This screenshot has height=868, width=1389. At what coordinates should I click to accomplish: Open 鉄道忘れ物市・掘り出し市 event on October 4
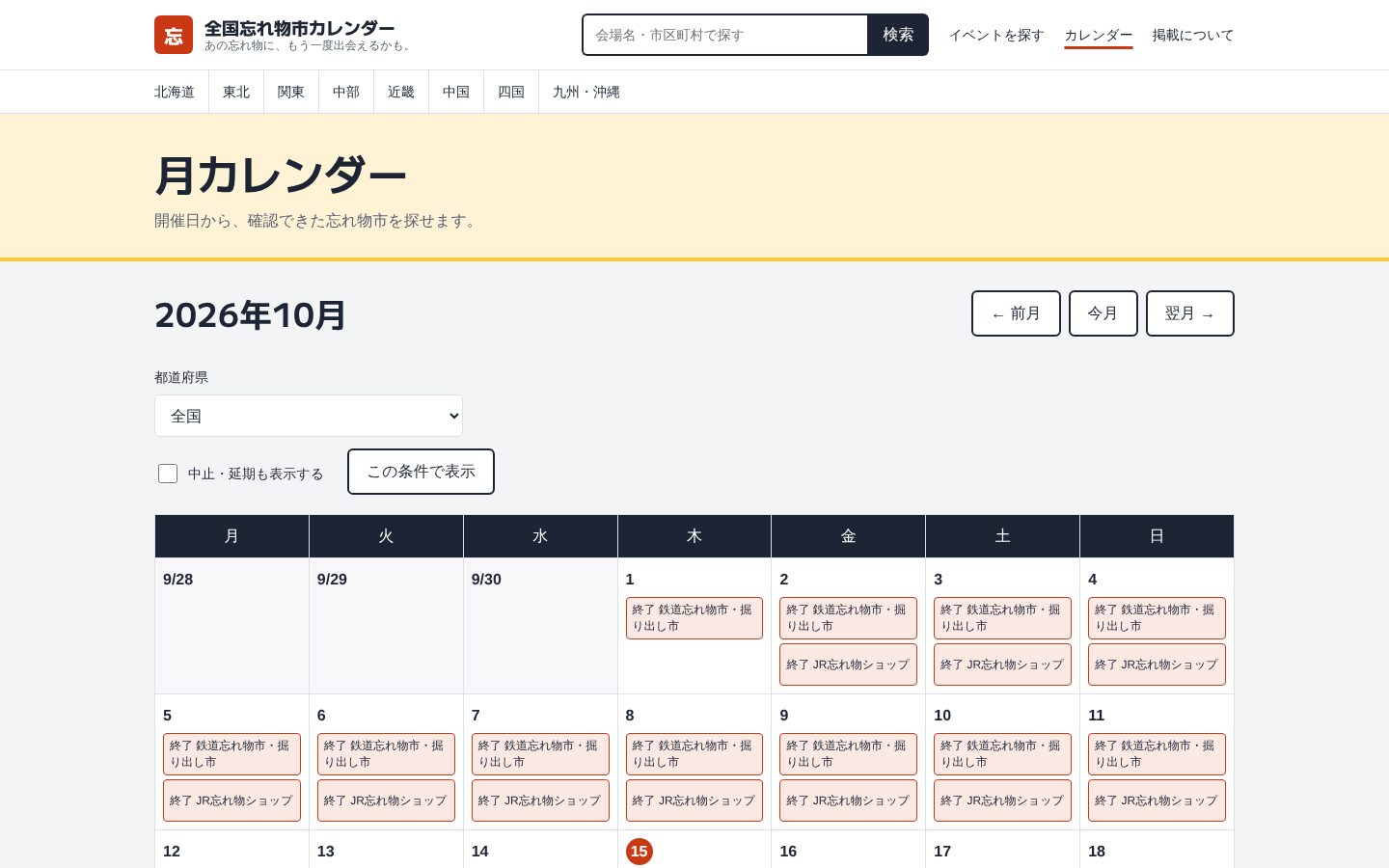pos(1157,618)
